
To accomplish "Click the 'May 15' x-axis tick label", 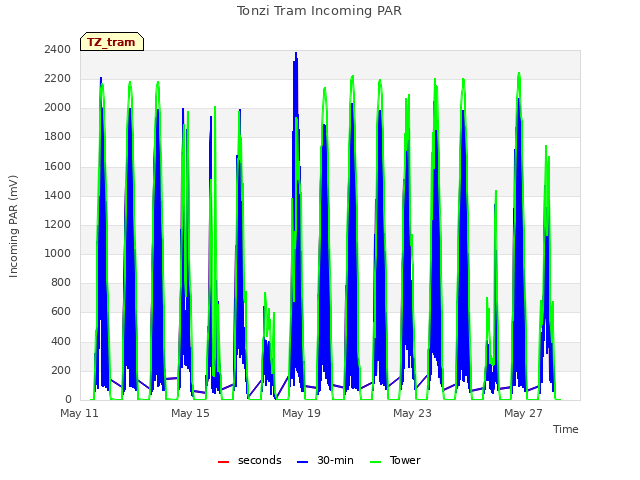I will (190, 413).
